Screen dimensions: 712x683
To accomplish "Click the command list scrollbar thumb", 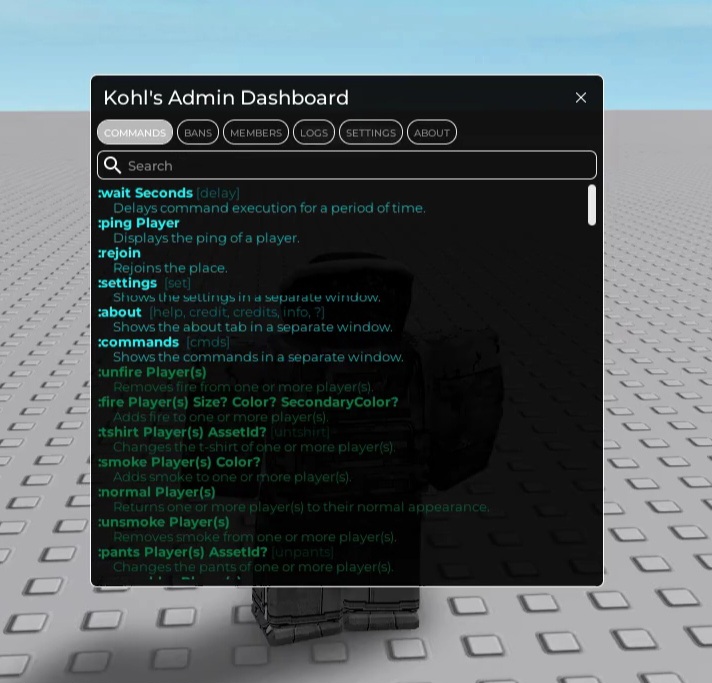I will click(592, 205).
